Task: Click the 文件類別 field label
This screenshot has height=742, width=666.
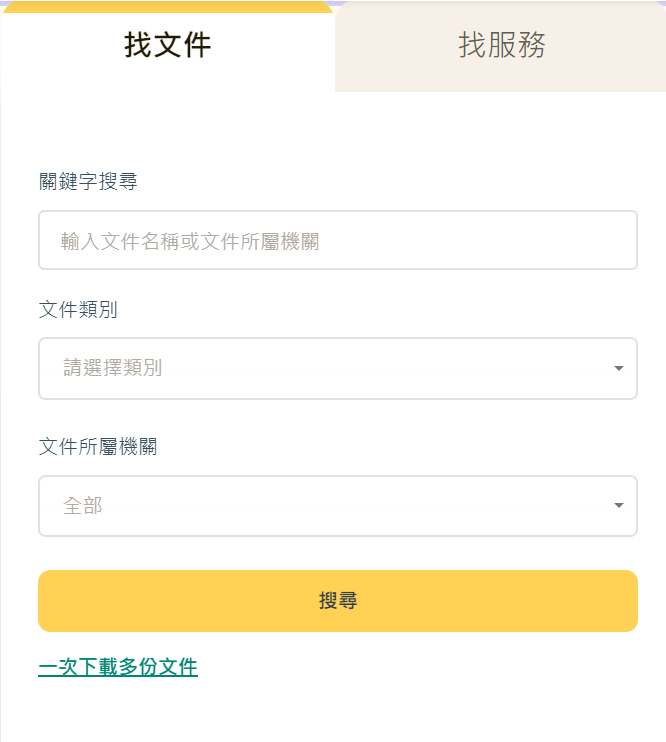Action: pyautogui.click(x=78, y=309)
